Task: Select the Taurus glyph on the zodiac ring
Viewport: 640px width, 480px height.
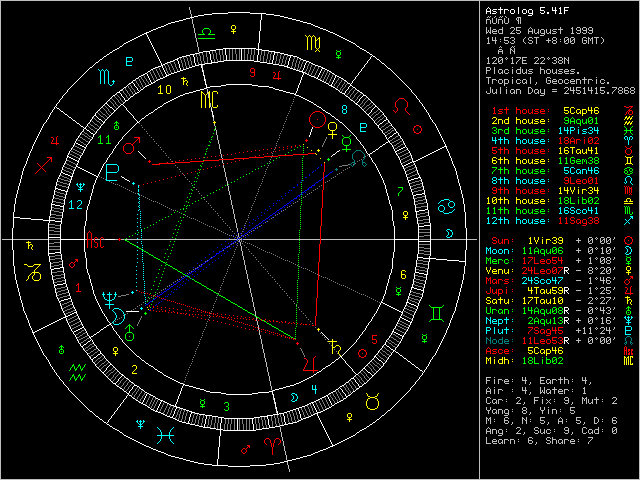Action: click(371, 402)
